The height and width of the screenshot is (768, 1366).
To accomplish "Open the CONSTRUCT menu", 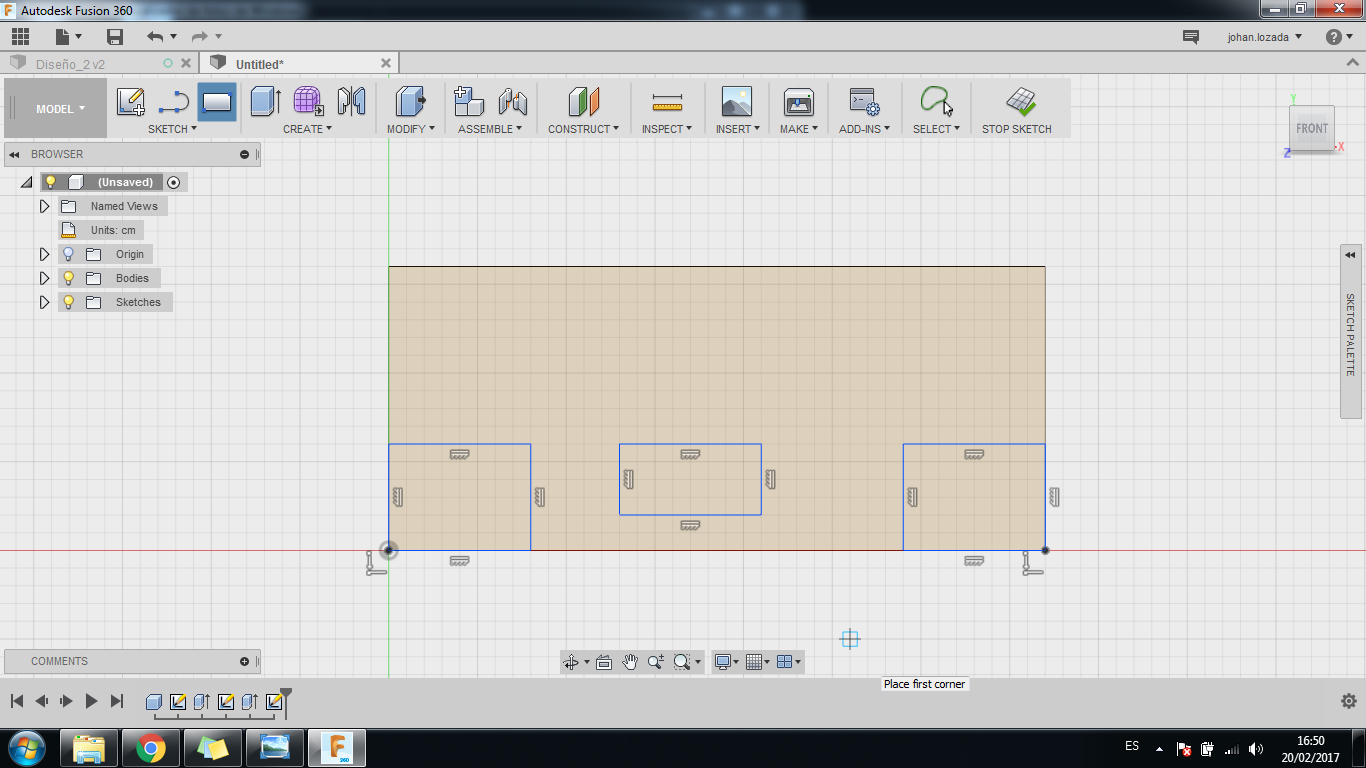I will coord(583,129).
